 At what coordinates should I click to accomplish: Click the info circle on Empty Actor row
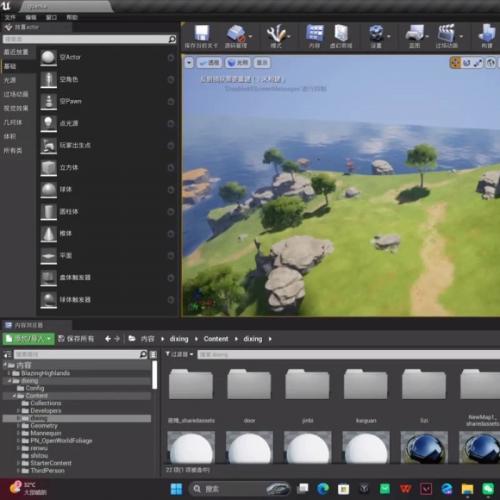tap(171, 58)
